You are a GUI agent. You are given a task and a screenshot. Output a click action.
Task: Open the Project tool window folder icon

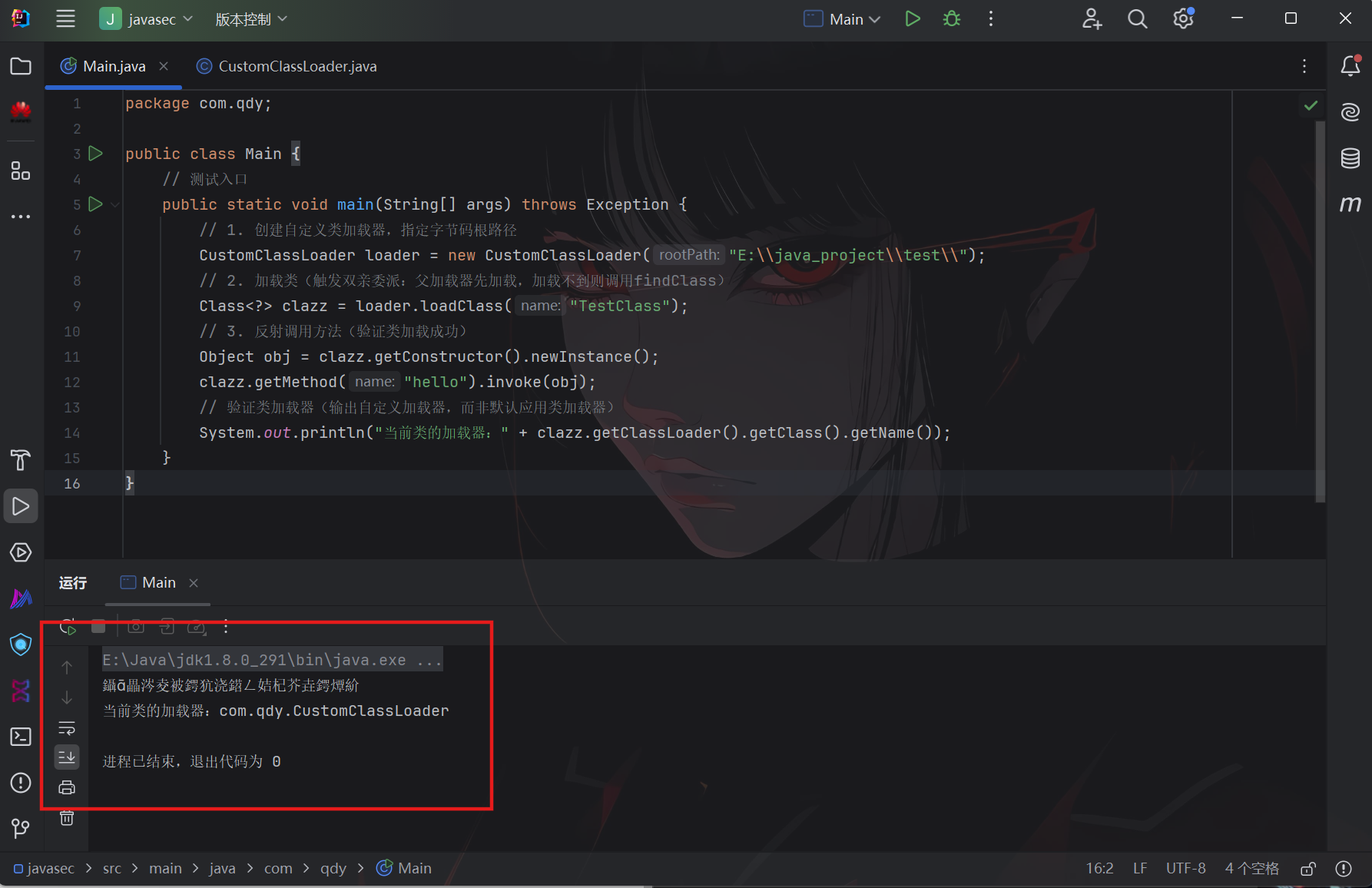coord(21,66)
